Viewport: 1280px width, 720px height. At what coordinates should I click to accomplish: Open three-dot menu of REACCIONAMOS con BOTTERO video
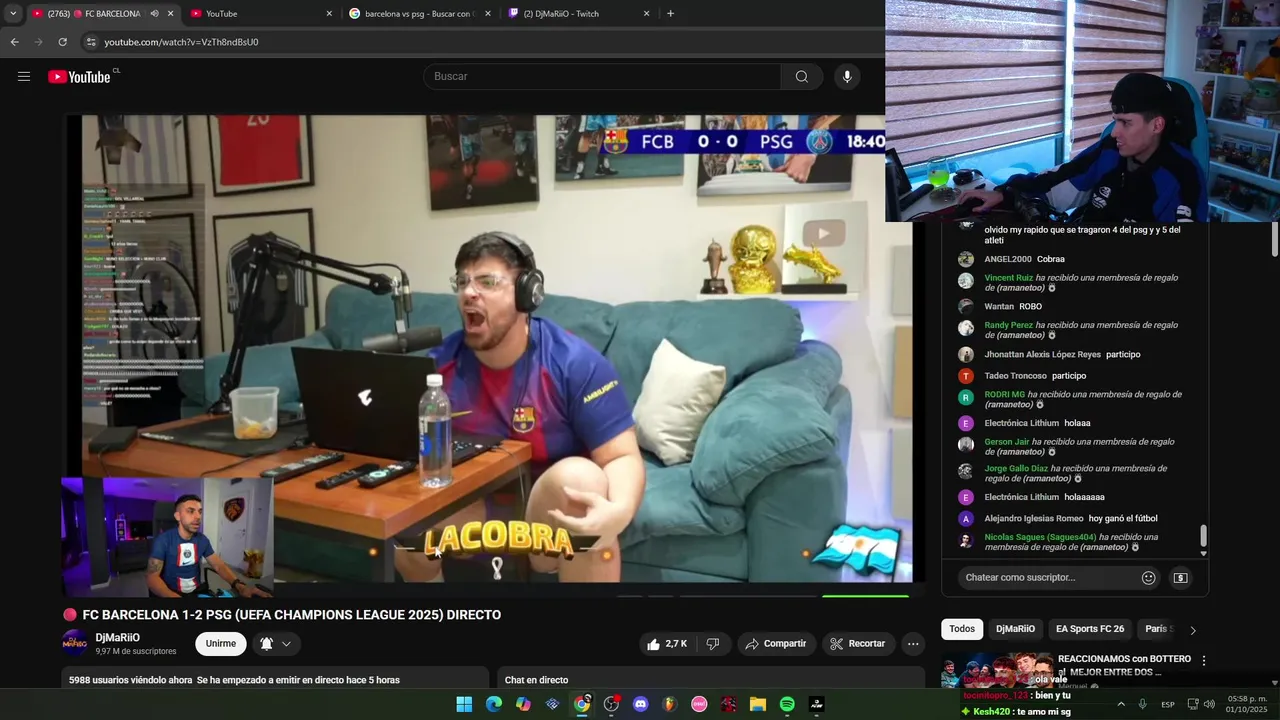coord(1204,661)
